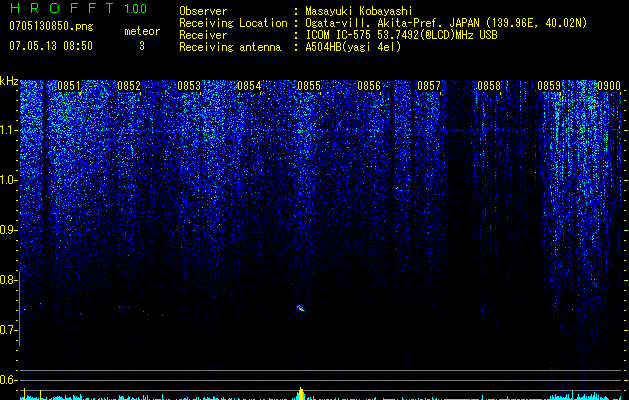This screenshot has height=400, width=629.
Task: Click the bright meteor echo near 0855
Action: 301,308
